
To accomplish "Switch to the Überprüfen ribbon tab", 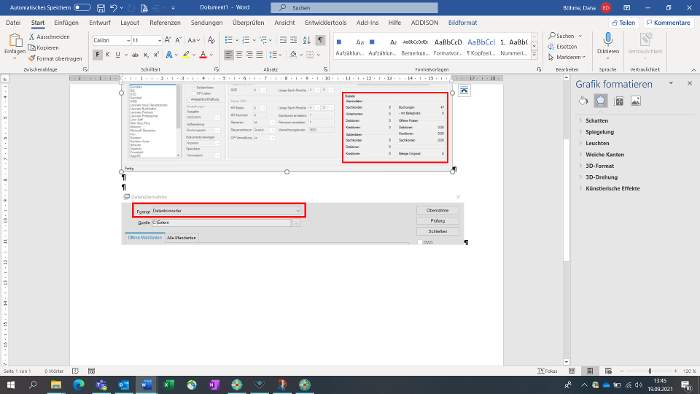I will [248, 23].
